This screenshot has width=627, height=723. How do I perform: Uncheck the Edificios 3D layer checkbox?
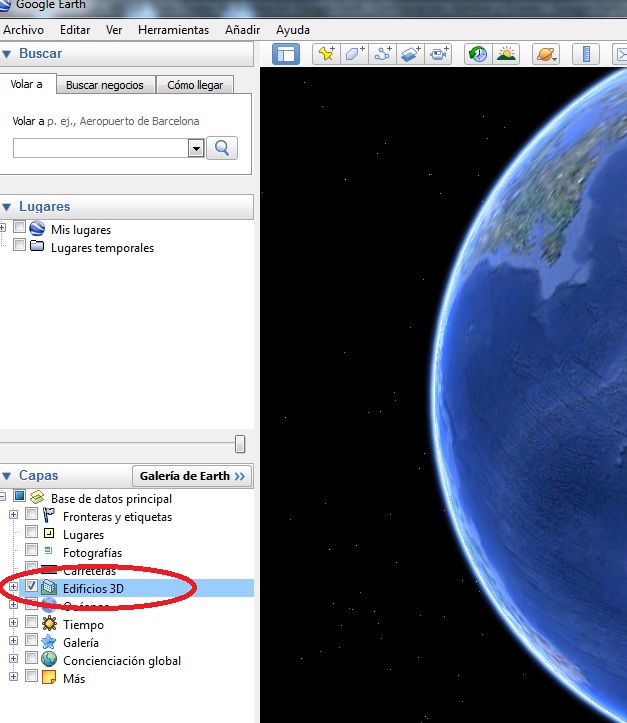click(x=32, y=587)
